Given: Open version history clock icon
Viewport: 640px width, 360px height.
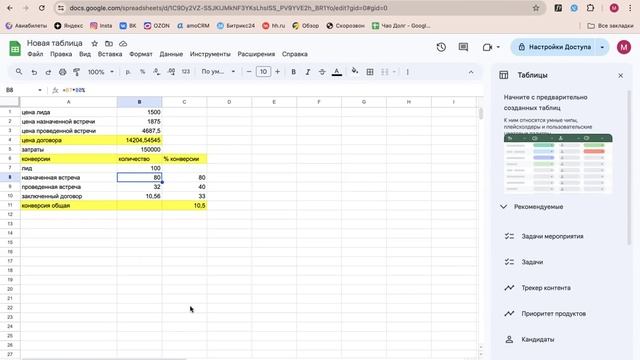Looking at the screenshot, I should point(441,47).
